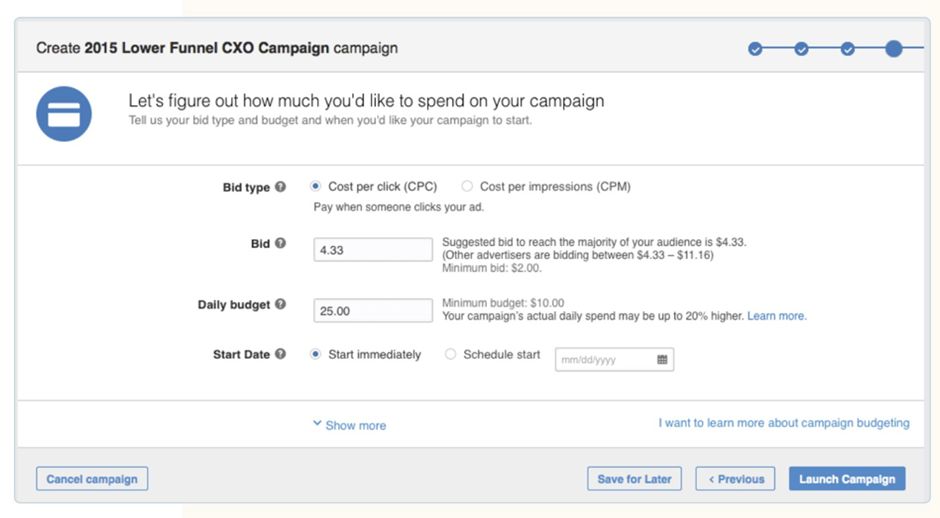This screenshot has height=518, width=940.
Task: Expand the Show more section
Action: [x=349, y=425]
